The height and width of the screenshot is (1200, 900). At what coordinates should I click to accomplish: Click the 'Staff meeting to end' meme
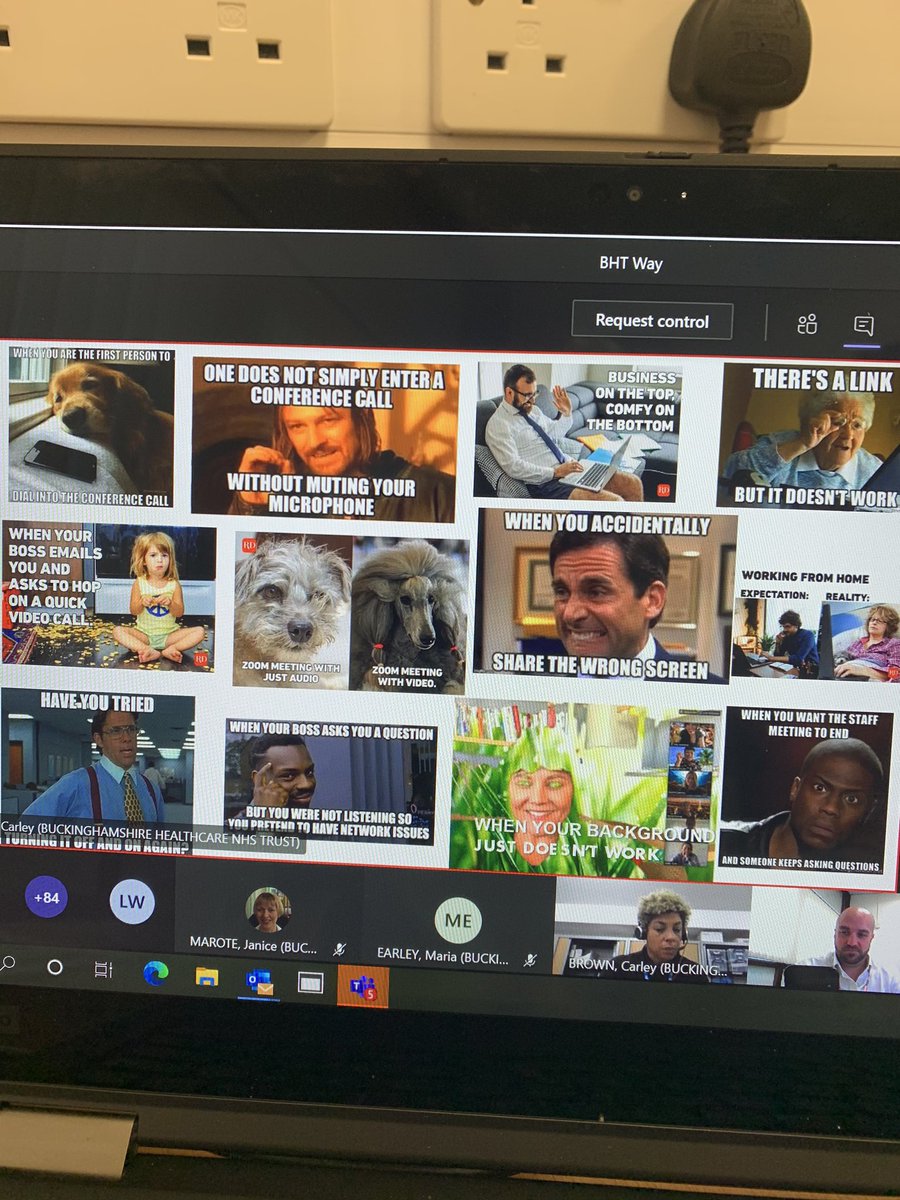click(805, 790)
